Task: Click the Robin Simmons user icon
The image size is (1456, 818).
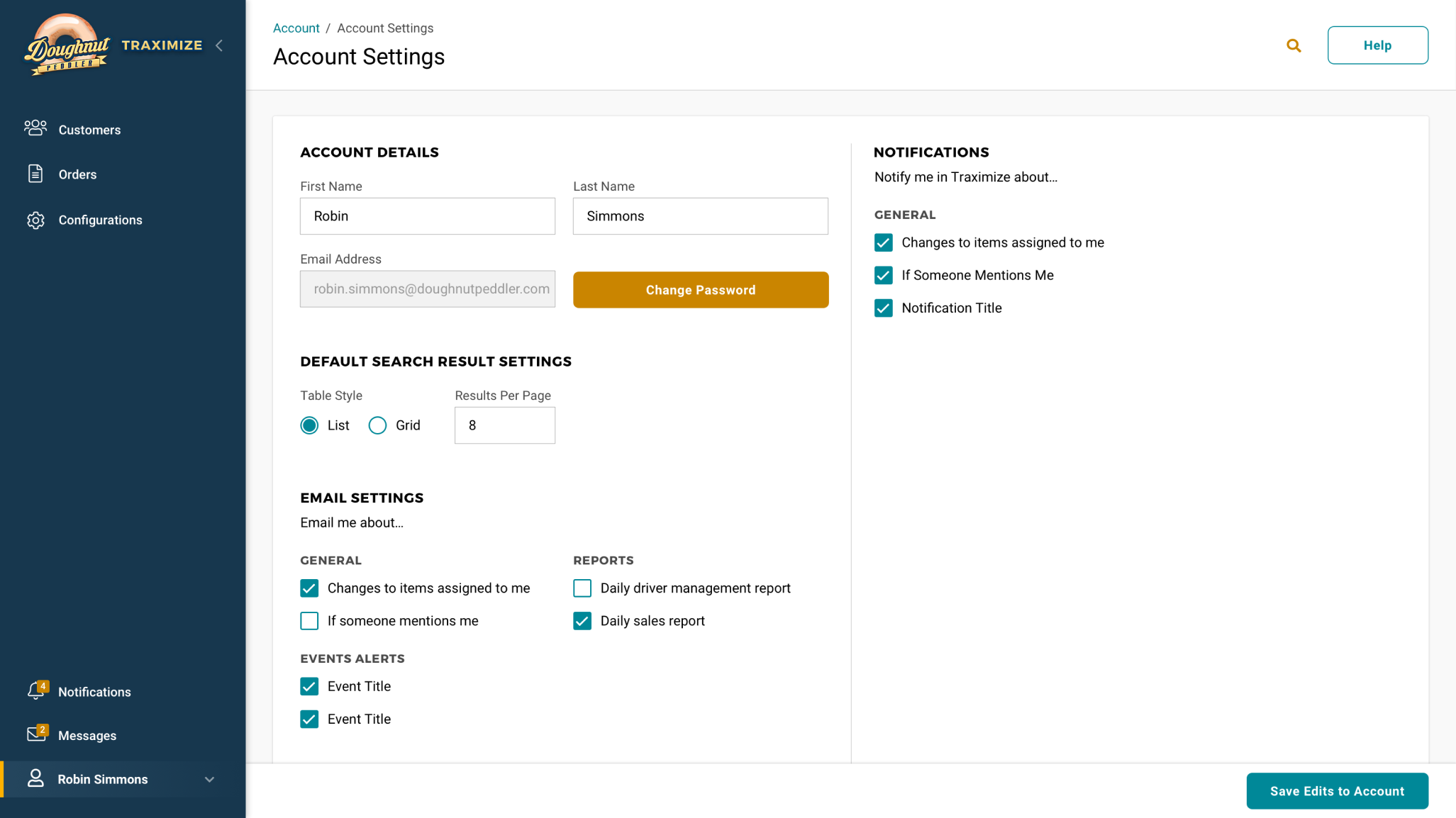Action: [x=35, y=778]
